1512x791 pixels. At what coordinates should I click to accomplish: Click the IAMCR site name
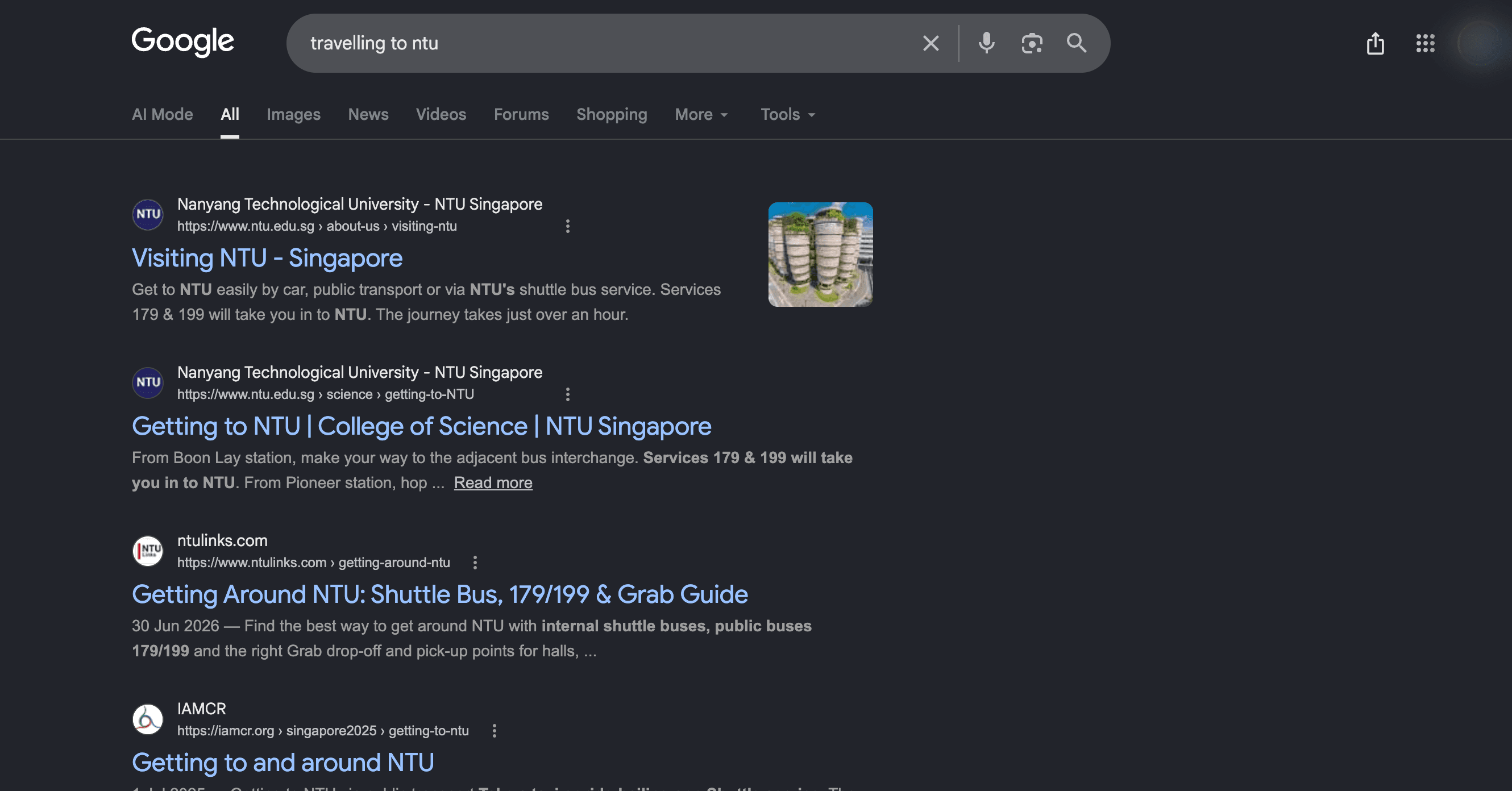(x=201, y=709)
